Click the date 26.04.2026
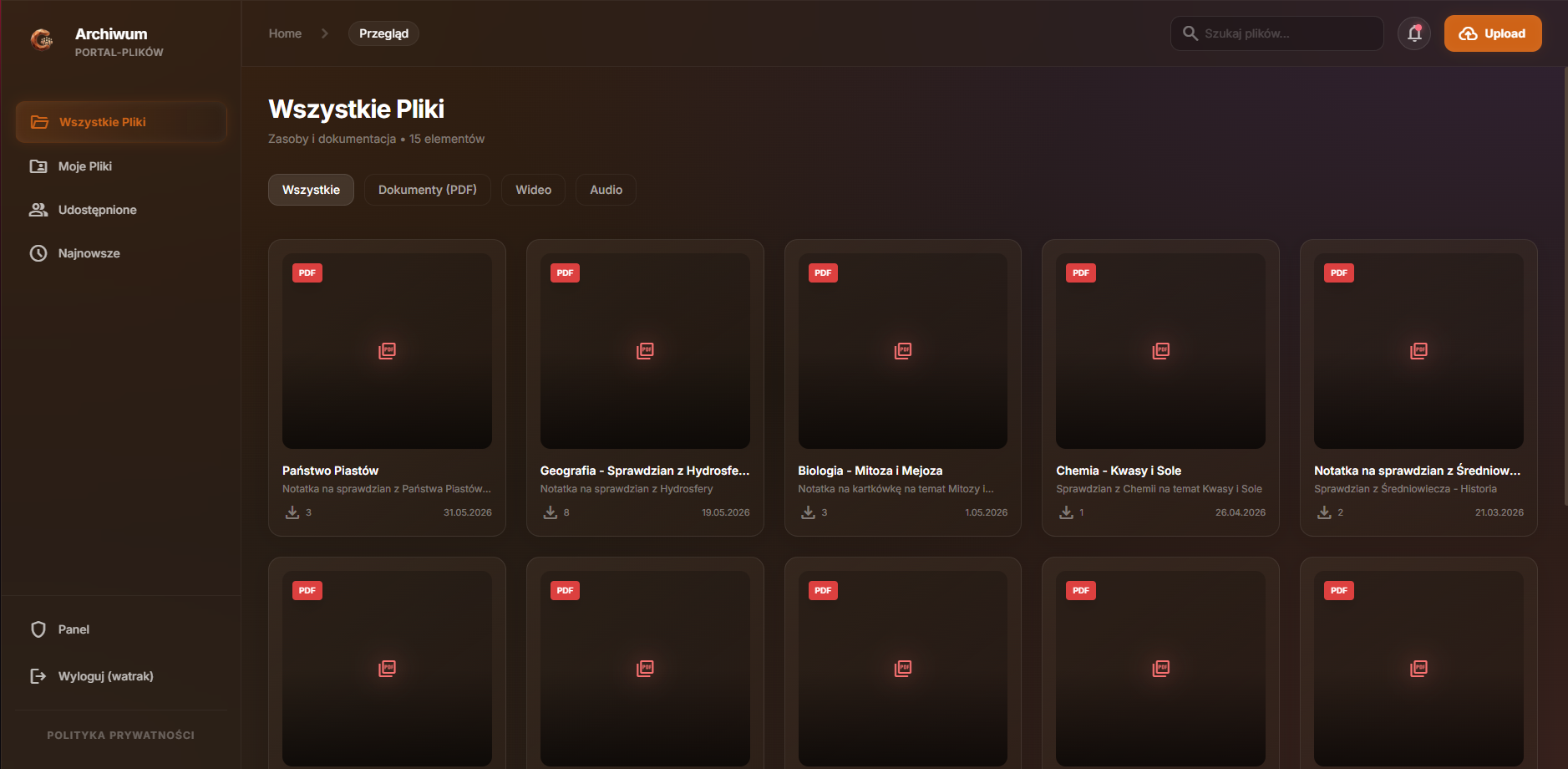 coord(1241,512)
